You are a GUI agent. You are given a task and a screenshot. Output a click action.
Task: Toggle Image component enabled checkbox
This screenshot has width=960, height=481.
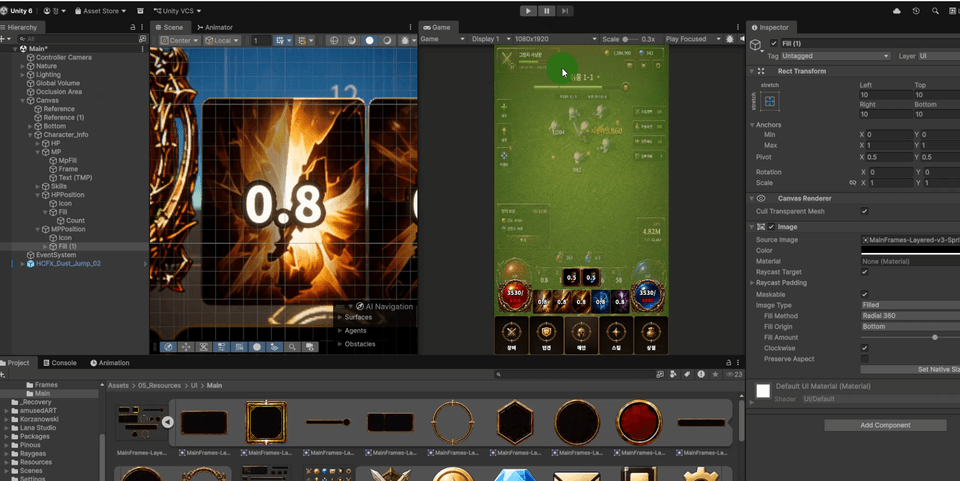click(x=771, y=227)
